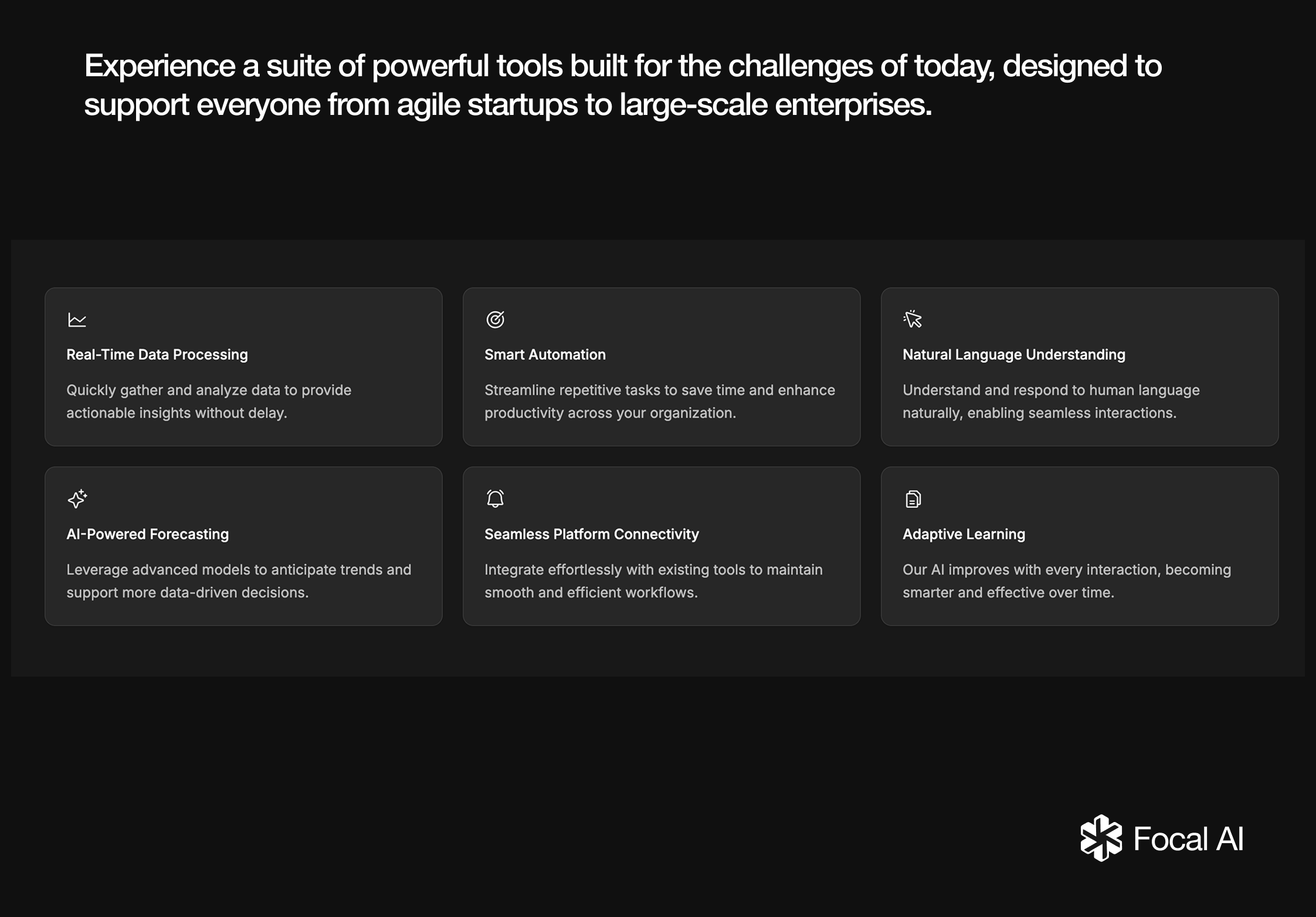This screenshot has height=917, width=1316.
Task: Click the document copy icon
Action: 913,499
